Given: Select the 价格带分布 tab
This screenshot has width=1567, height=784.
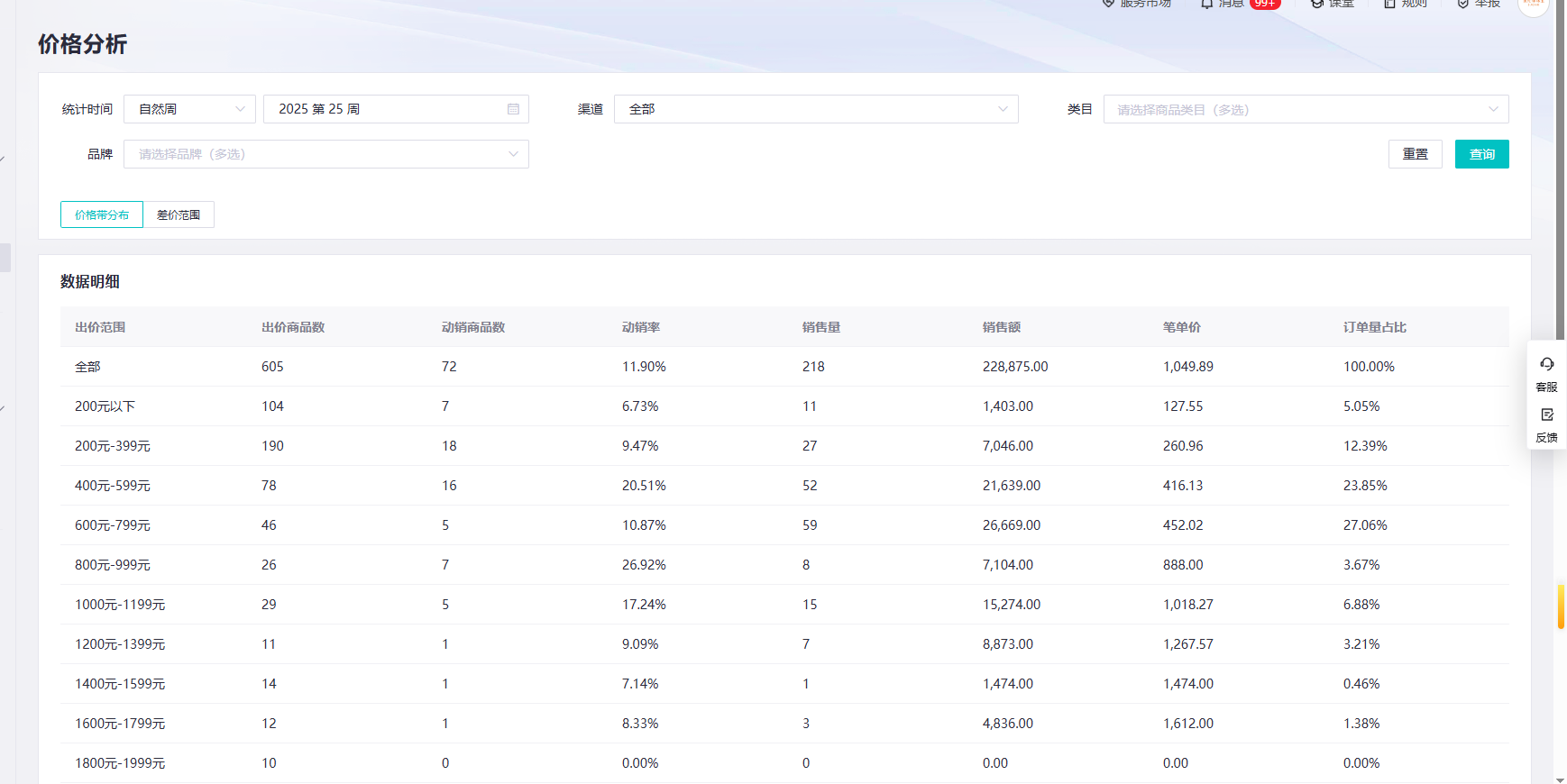Looking at the screenshot, I should point(102,215).
